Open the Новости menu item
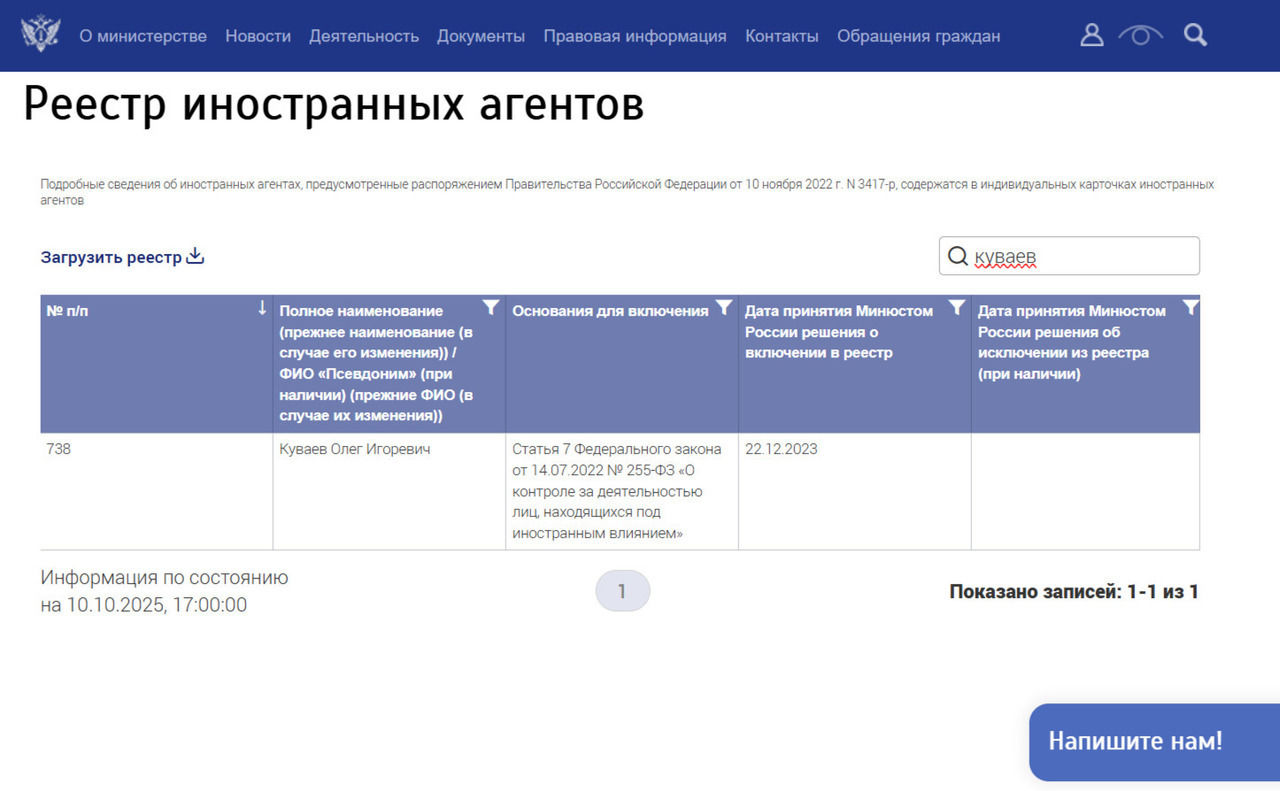Screen dimensions: 1280x791 (258, 36)
